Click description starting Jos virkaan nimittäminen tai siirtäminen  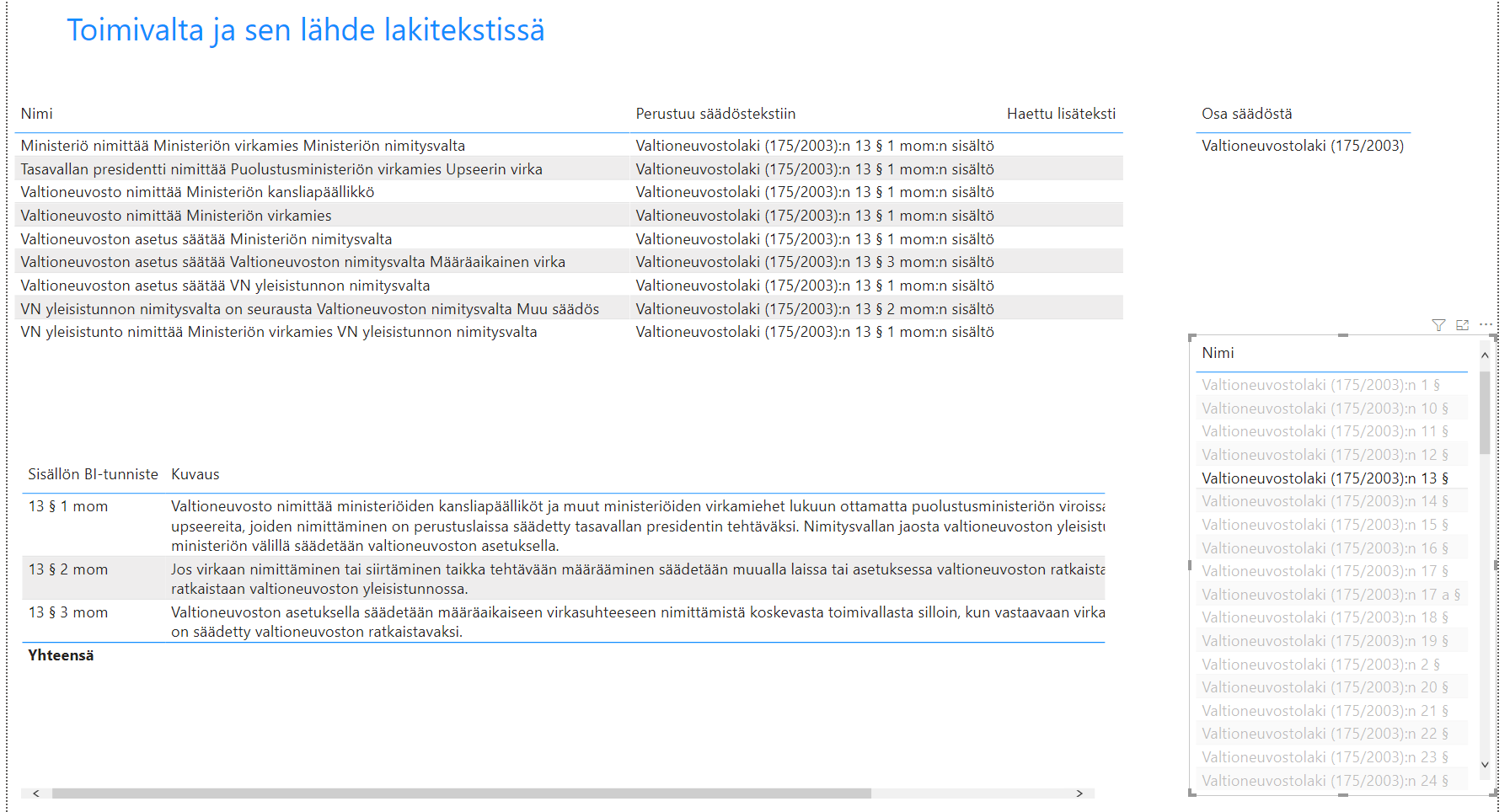click(x=638, y=579)
